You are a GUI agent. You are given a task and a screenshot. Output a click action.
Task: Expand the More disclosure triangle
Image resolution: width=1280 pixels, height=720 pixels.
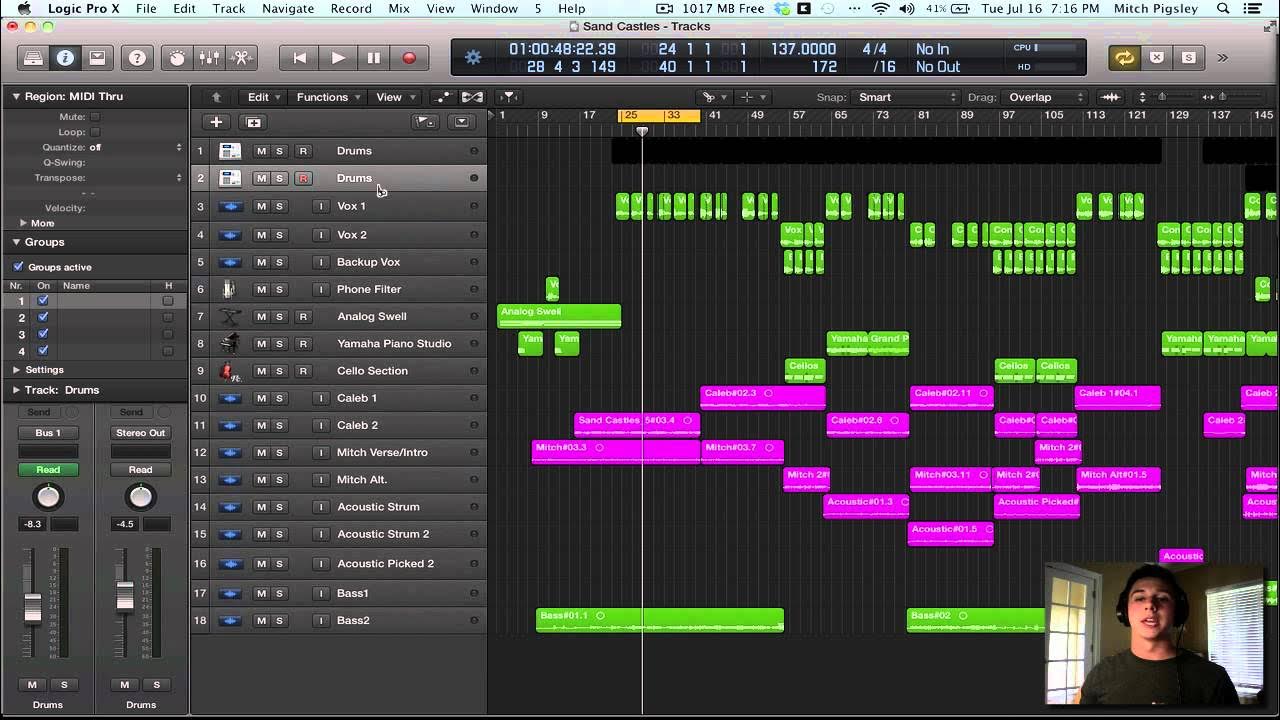pos(23,223)
